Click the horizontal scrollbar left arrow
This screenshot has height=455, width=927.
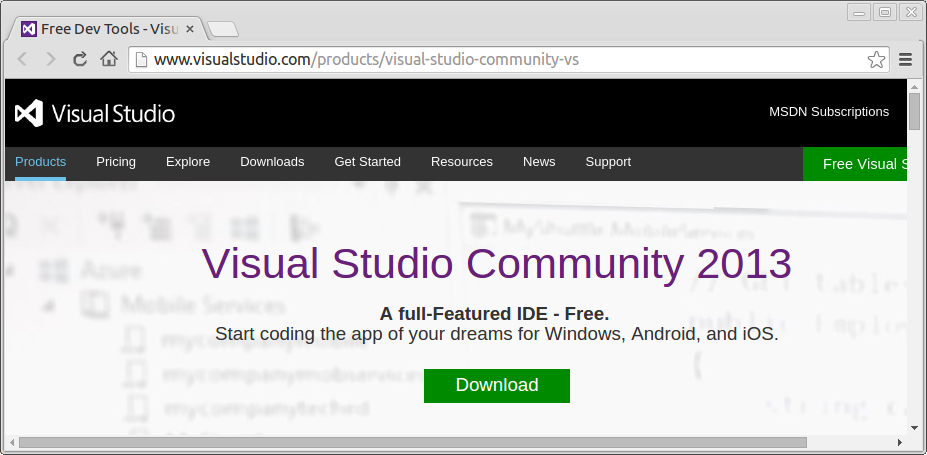coord(11,443)
